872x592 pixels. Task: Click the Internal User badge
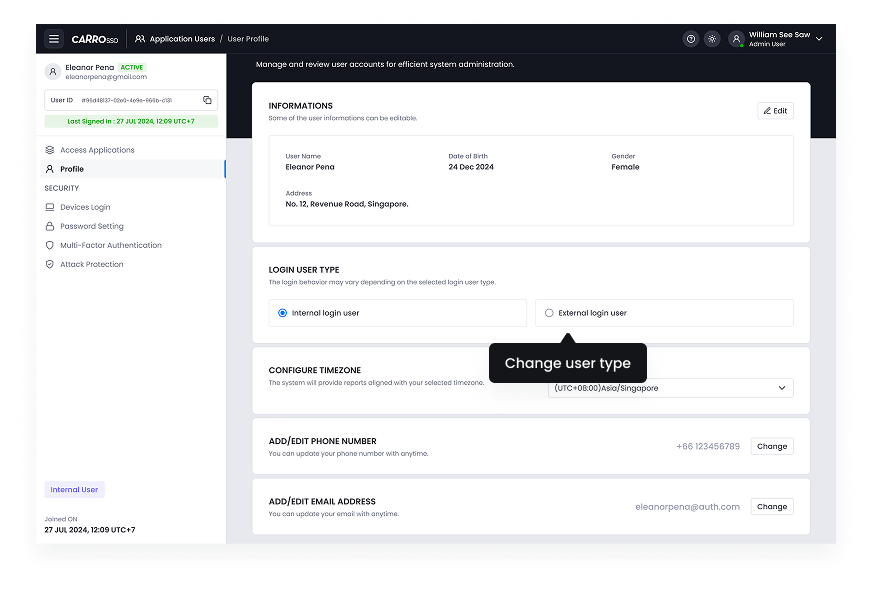point(74,489)
